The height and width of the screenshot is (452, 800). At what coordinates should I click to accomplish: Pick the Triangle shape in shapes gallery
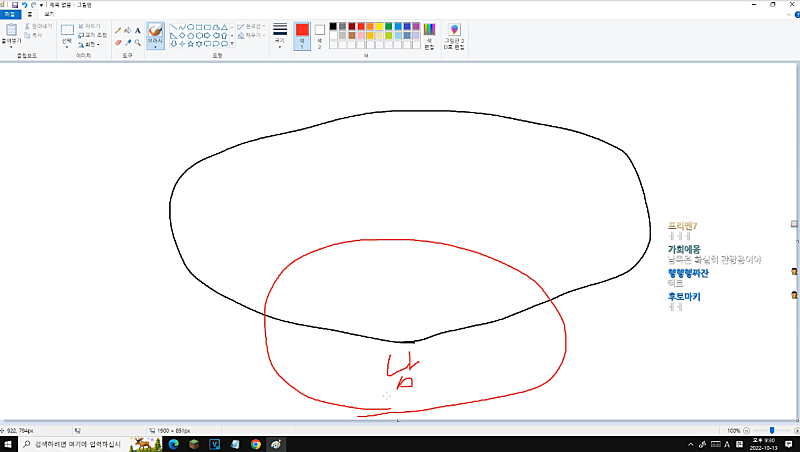[224, 27]
